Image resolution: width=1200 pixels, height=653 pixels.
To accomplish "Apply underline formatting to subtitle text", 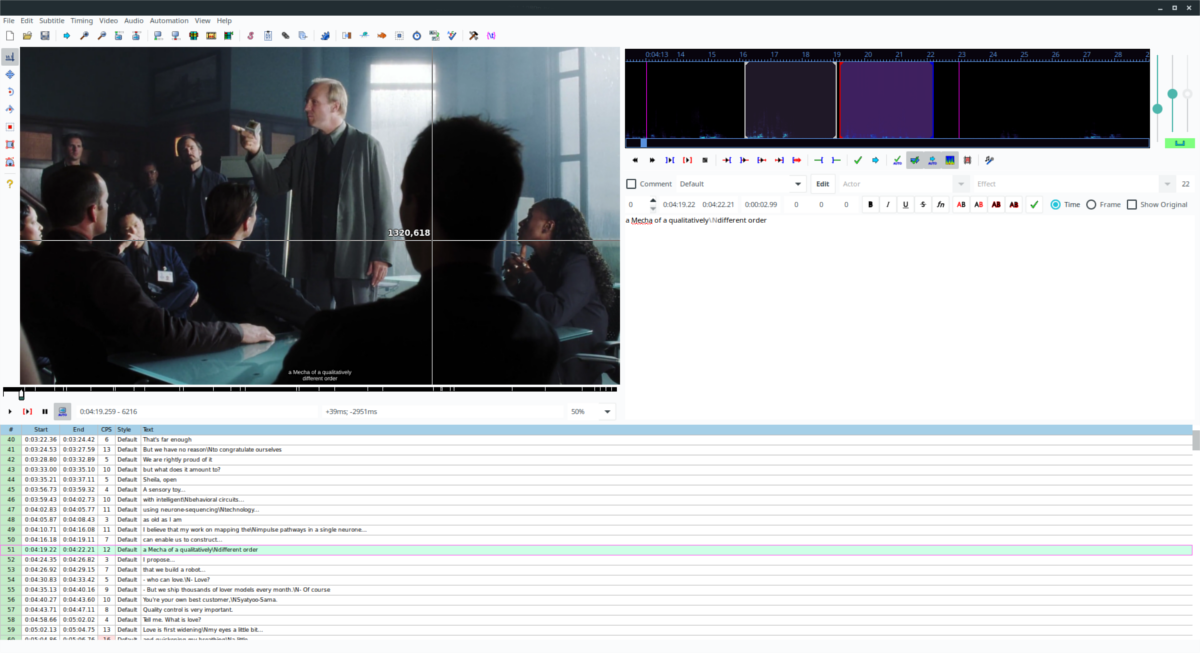I will coord(905,205).
